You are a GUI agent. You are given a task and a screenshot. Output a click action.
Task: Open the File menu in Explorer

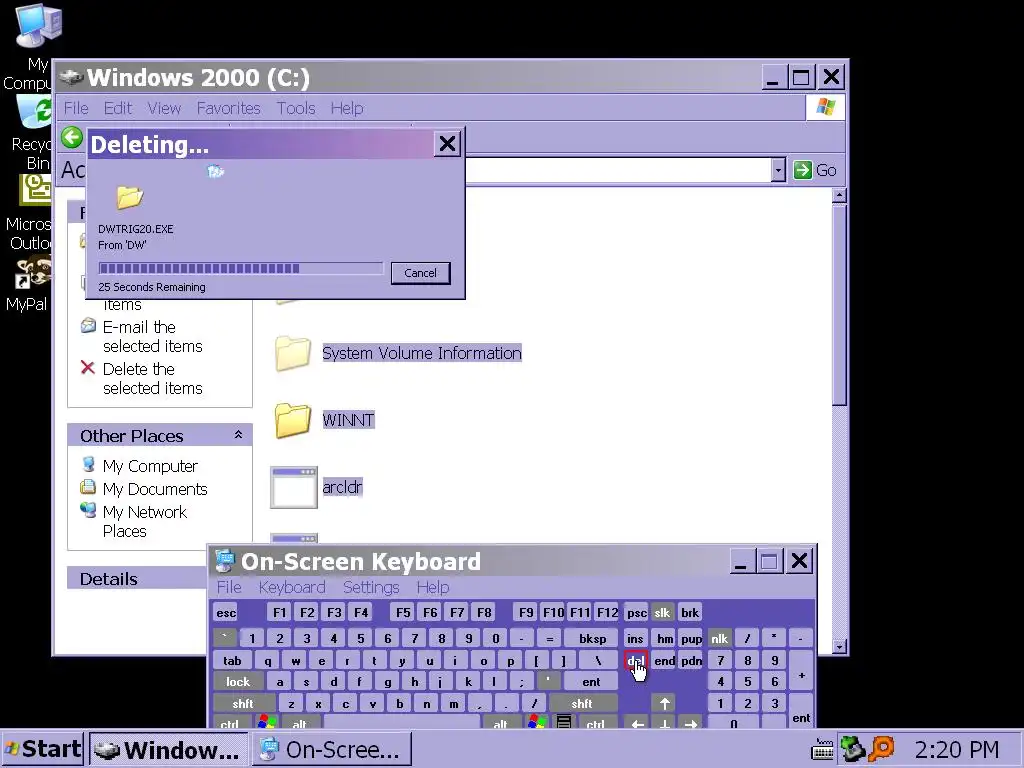(76, 108)
